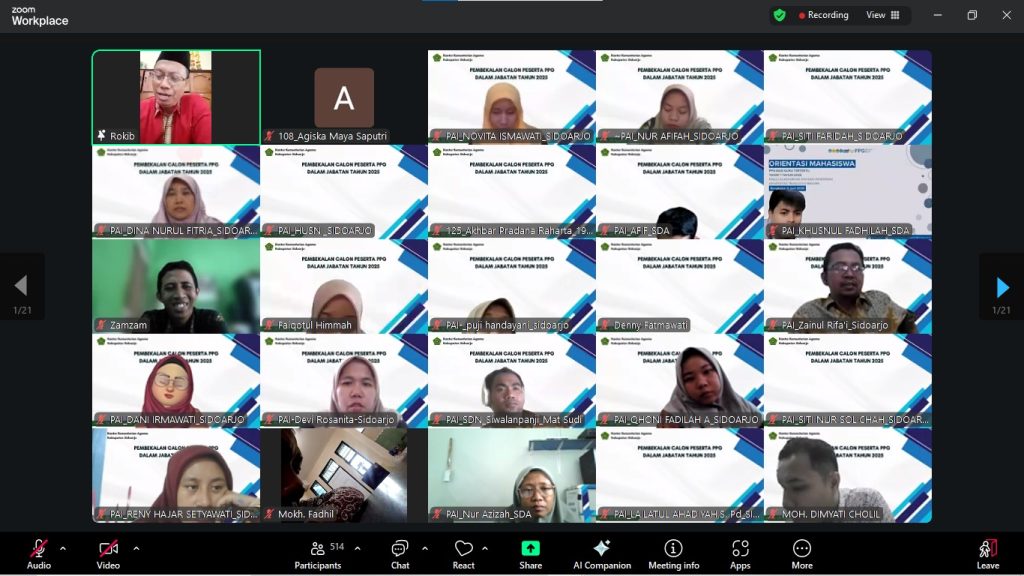Screen dimensions: 1024x576
Task: Click the red Recording indicator
Action: tap(823, 15)
